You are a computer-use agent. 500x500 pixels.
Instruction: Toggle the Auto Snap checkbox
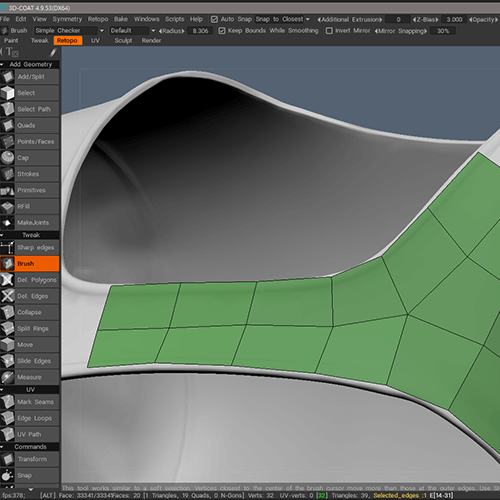[x=214, y=19]
